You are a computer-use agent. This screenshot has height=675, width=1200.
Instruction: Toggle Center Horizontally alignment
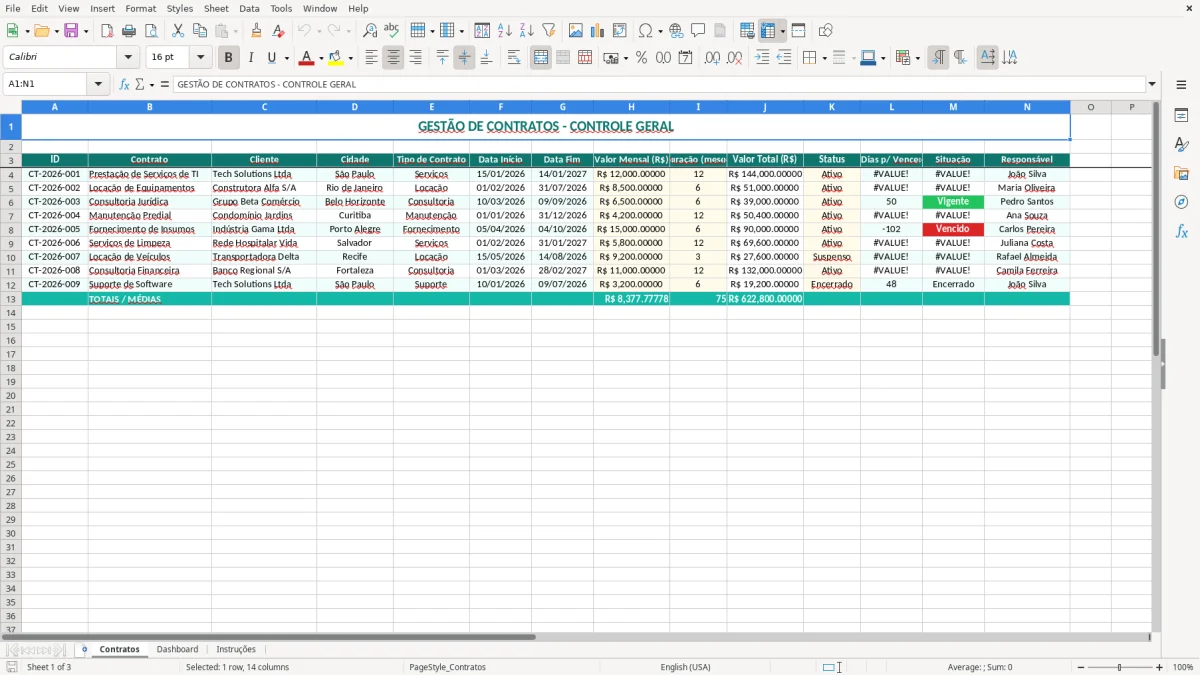pyautogui.click(x=393, y=58)
